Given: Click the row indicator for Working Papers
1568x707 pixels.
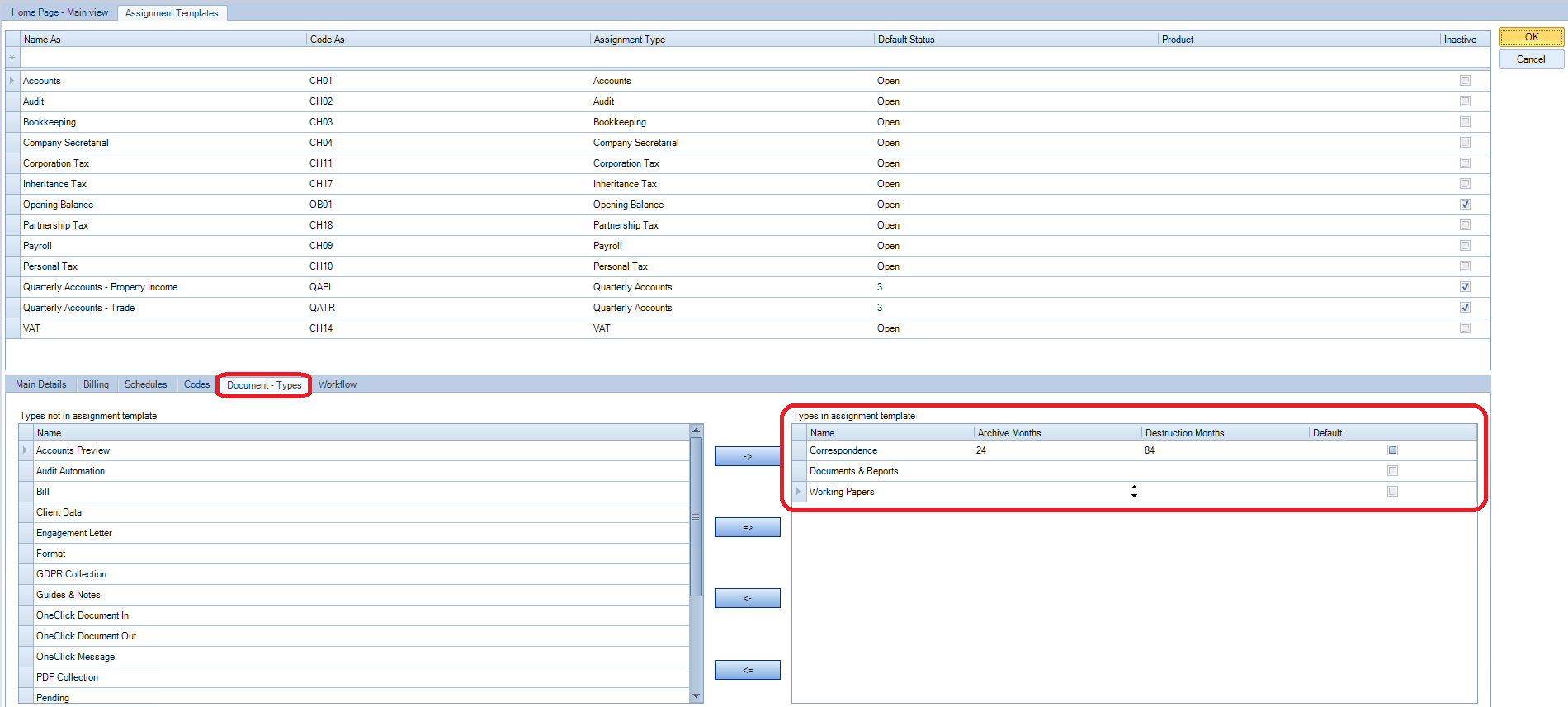Looking at the screenshot, I should 798,492.
